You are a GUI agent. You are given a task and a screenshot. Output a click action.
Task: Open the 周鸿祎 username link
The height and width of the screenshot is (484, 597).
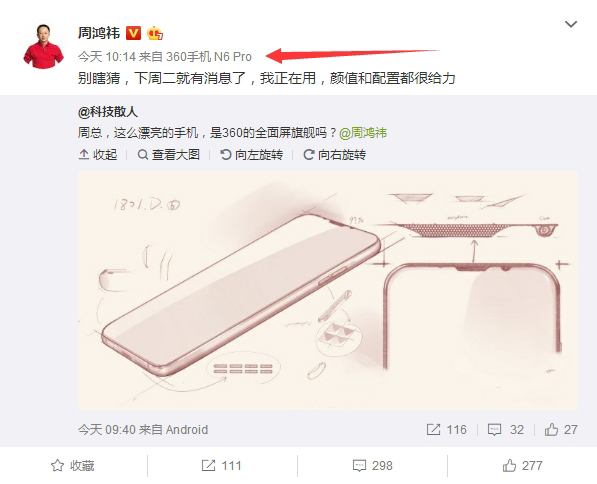[99, 33]
